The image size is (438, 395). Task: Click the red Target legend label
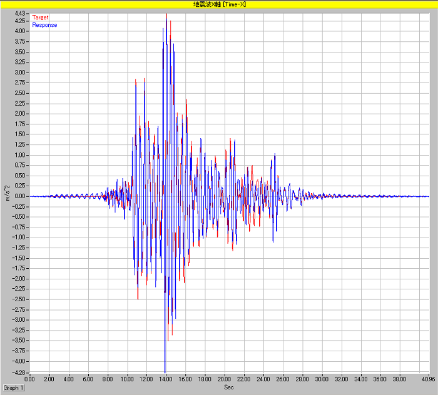point(40,17)
